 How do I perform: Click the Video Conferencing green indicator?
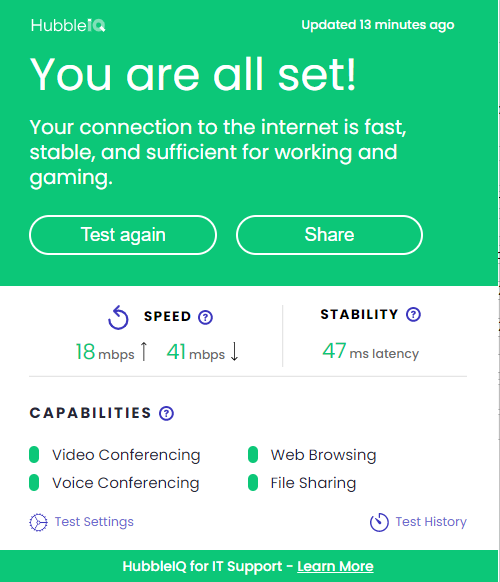click(34, 455)
